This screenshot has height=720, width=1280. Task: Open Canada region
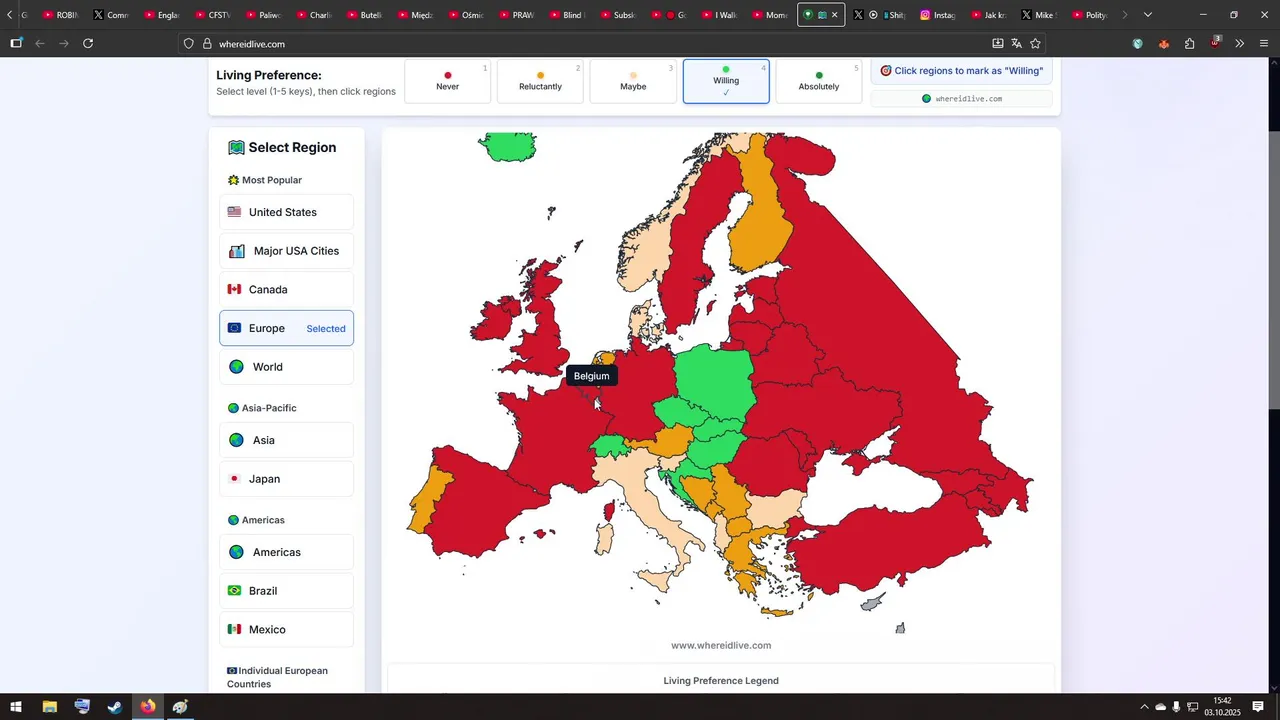[x=286, y=290]
